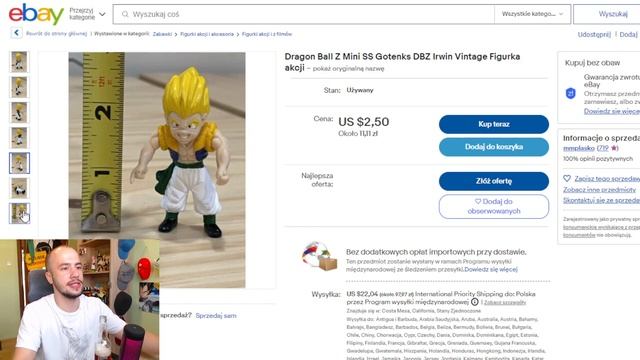640x360 pixels.
Task: Click the Złóż ofertę button
Action: (x=494, y=181)
